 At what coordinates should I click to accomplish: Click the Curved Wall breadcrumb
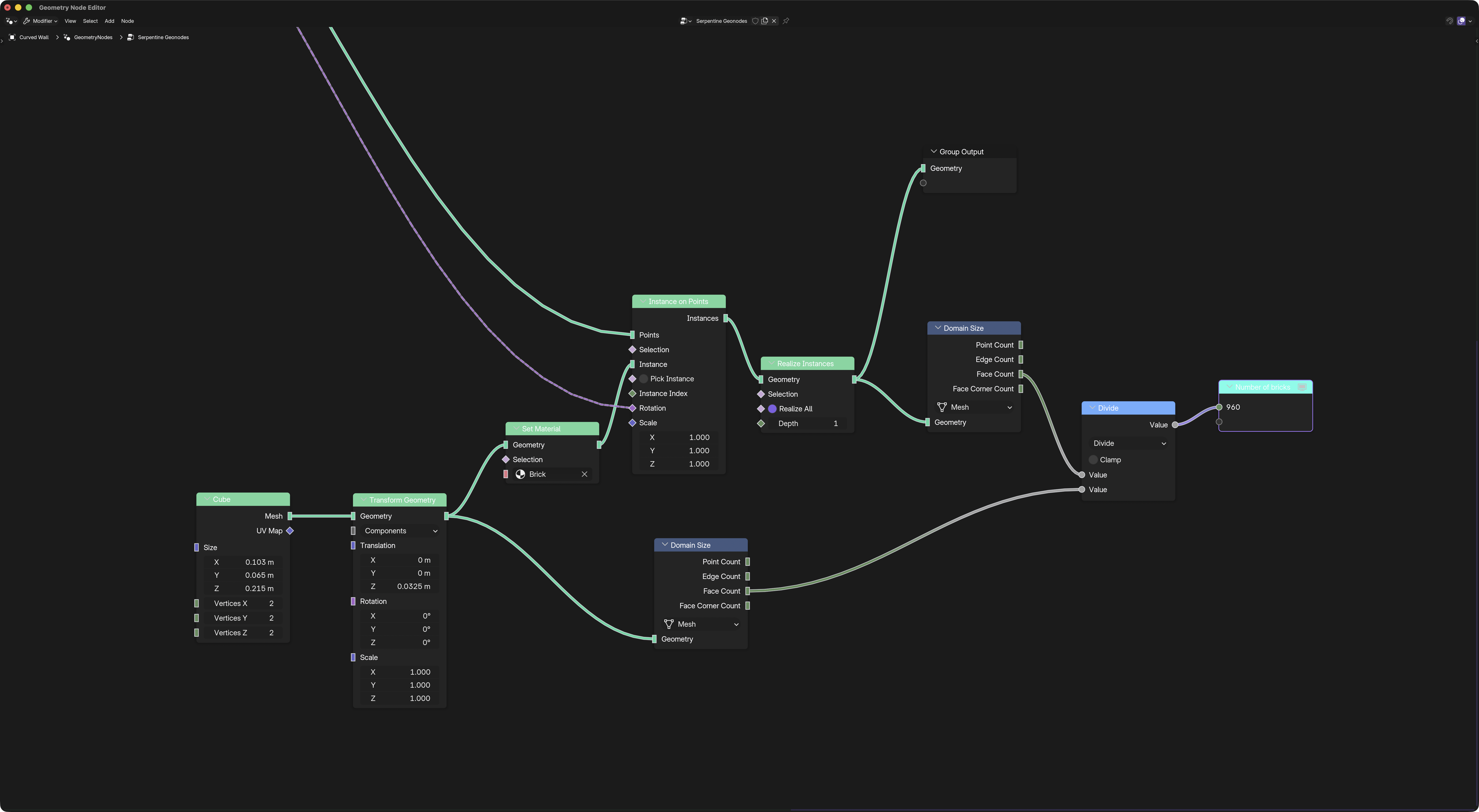coord(34,37)
